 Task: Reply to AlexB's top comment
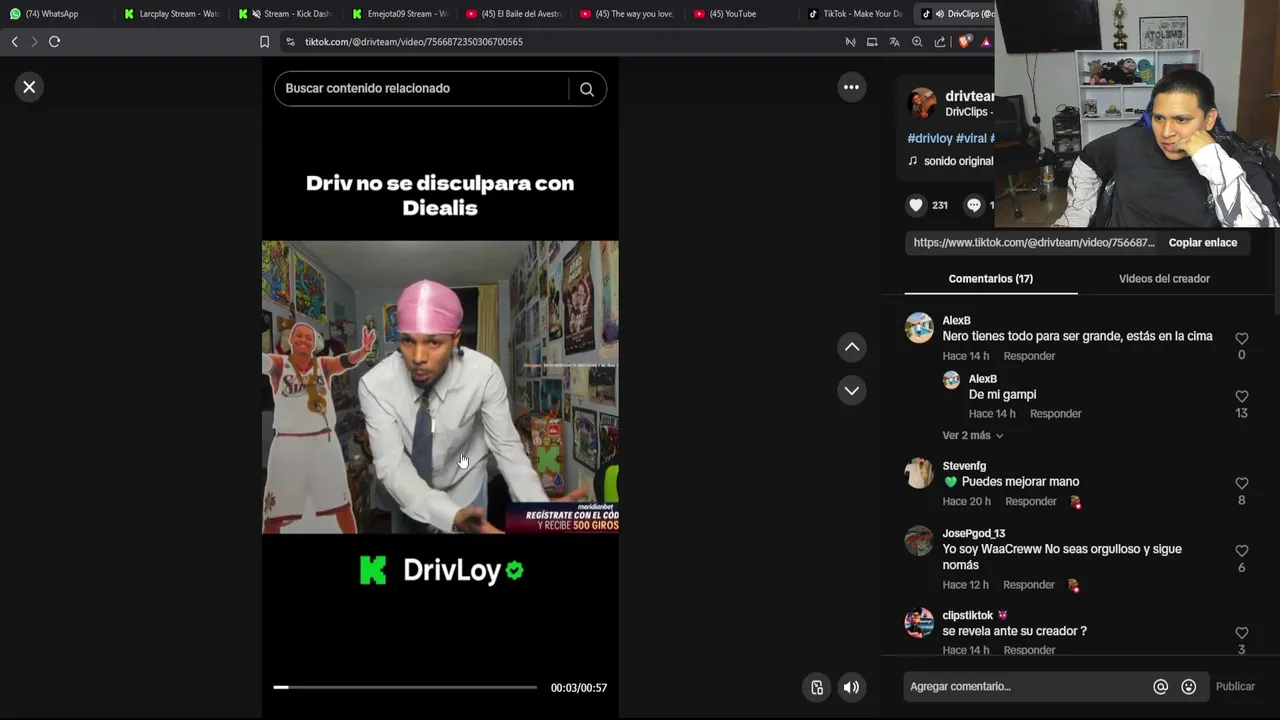click(1029, 356)
